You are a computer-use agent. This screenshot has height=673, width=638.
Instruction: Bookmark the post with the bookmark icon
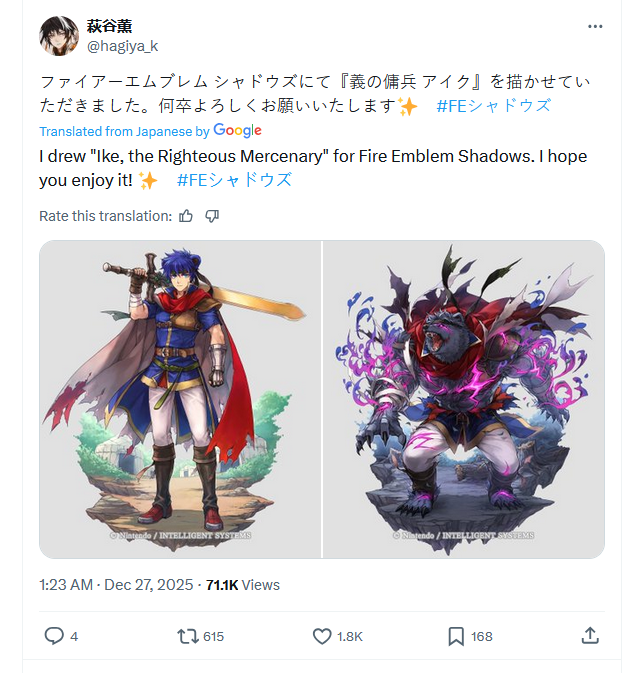[456, 636]
